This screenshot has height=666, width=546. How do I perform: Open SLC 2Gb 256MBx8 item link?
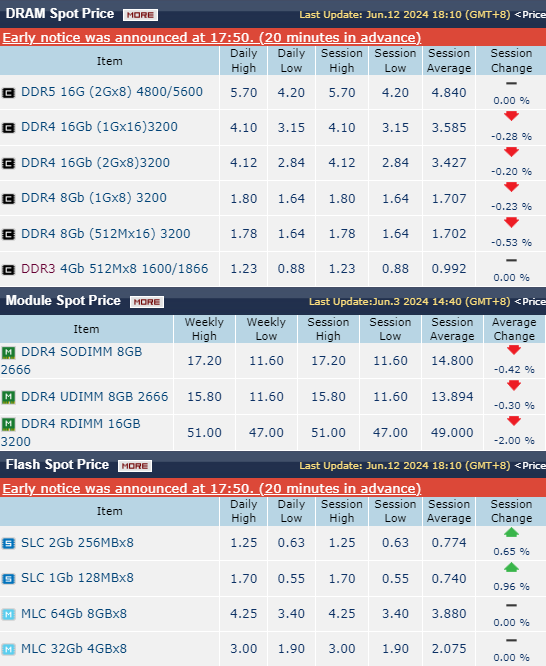77,543
